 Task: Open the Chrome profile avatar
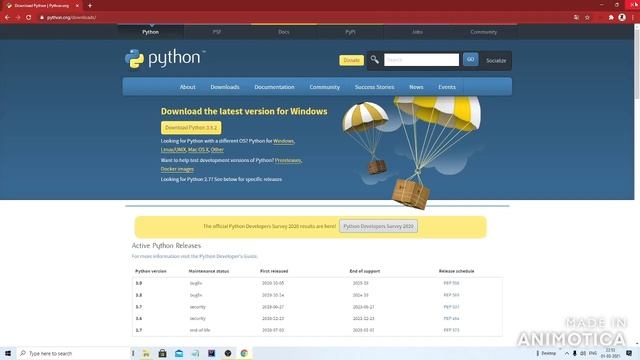coord(622,17)
